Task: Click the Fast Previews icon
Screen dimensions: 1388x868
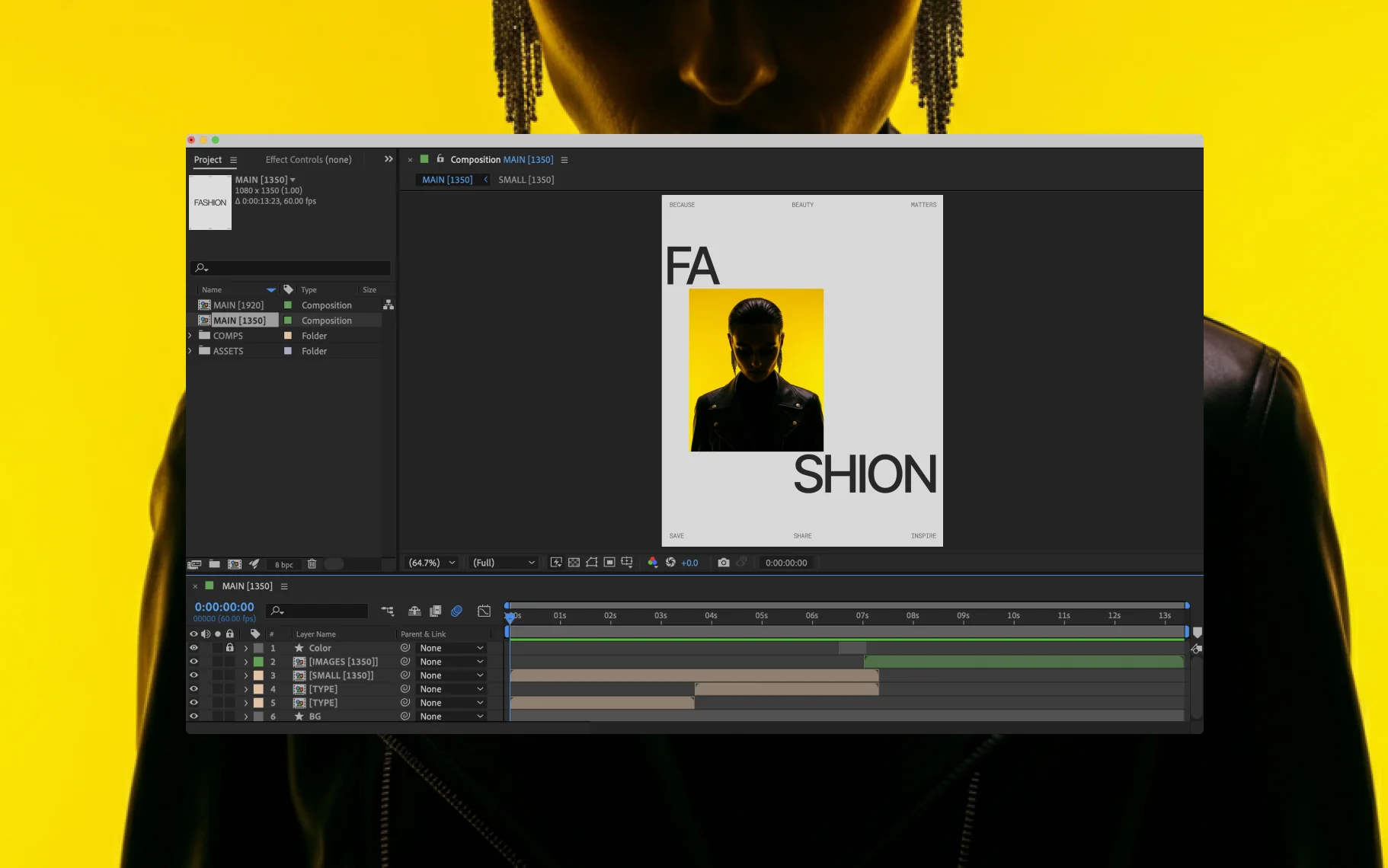Action: coord(556,563)
